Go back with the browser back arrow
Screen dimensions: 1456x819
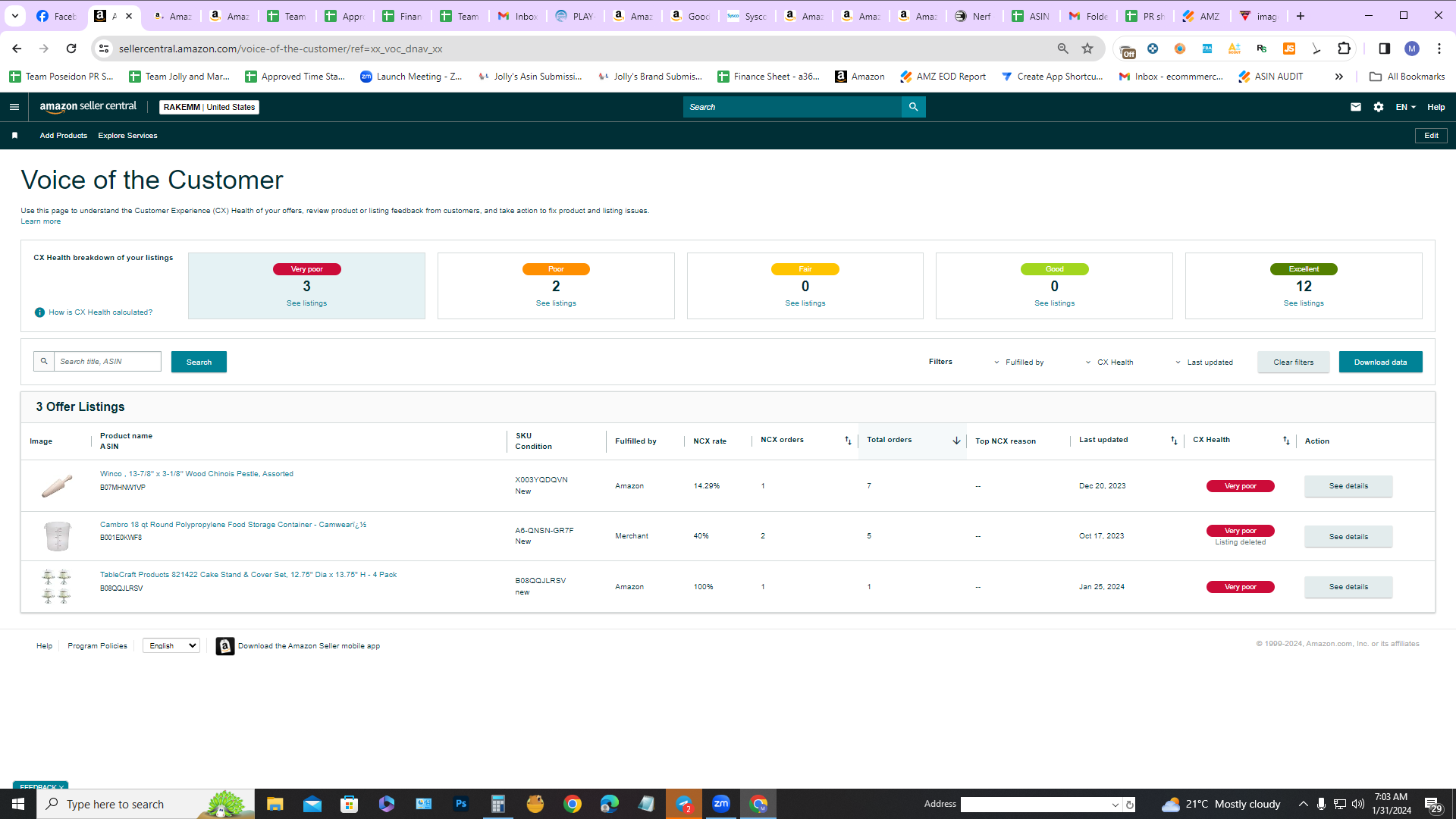17,49
